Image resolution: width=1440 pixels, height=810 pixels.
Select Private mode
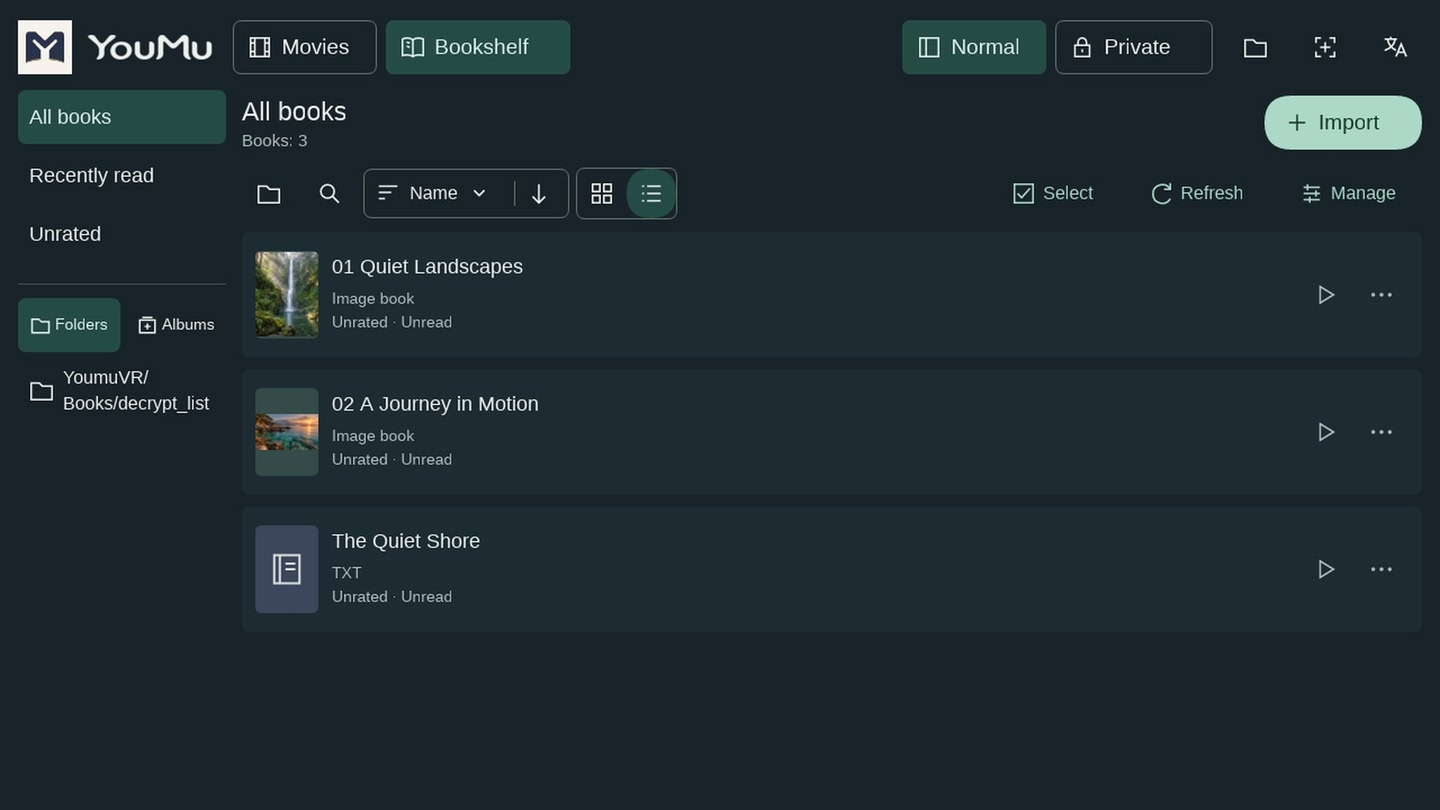tap(1134, 47)
